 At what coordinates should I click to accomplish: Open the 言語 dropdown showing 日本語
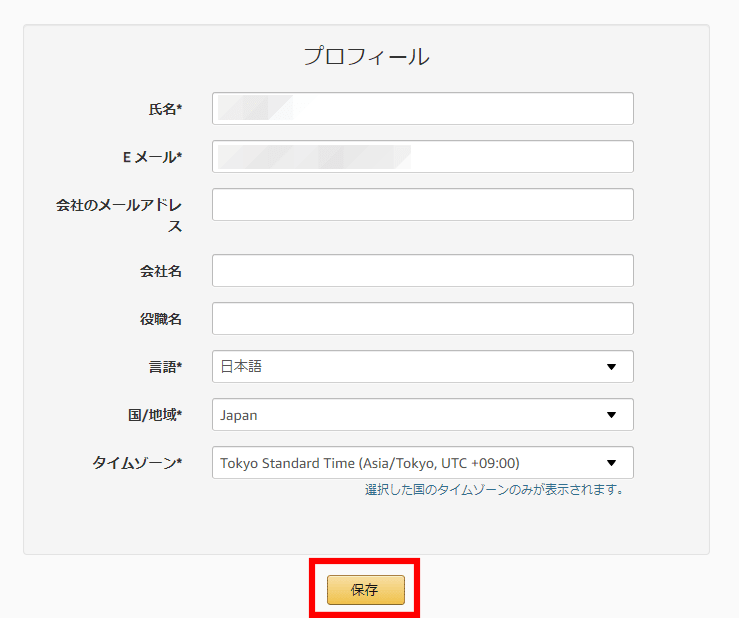tap(423, 366)
